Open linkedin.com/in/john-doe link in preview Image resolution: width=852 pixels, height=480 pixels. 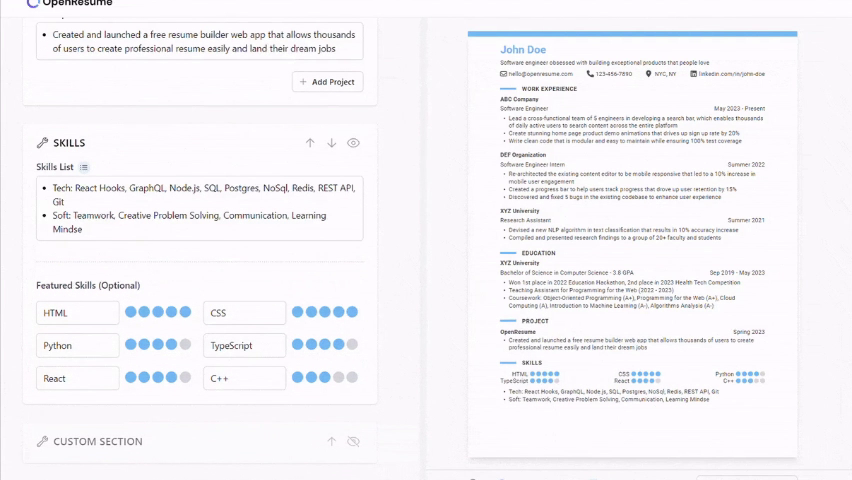click(731, 74)
